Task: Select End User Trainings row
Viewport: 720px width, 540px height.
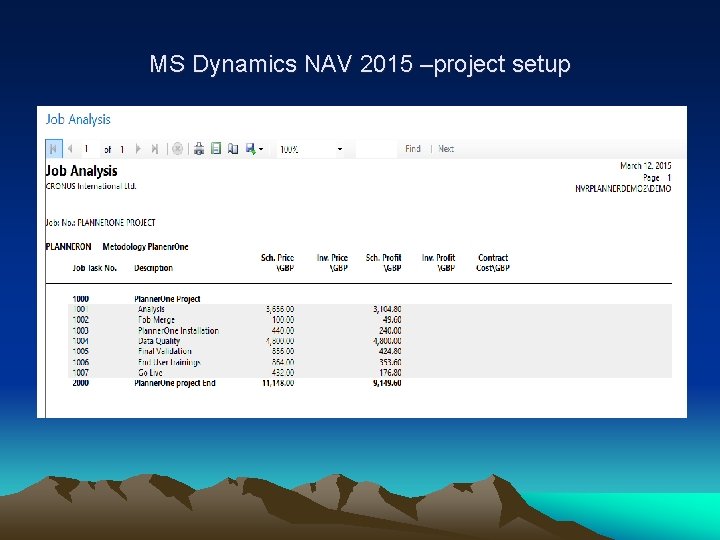Action: (370, 362)
